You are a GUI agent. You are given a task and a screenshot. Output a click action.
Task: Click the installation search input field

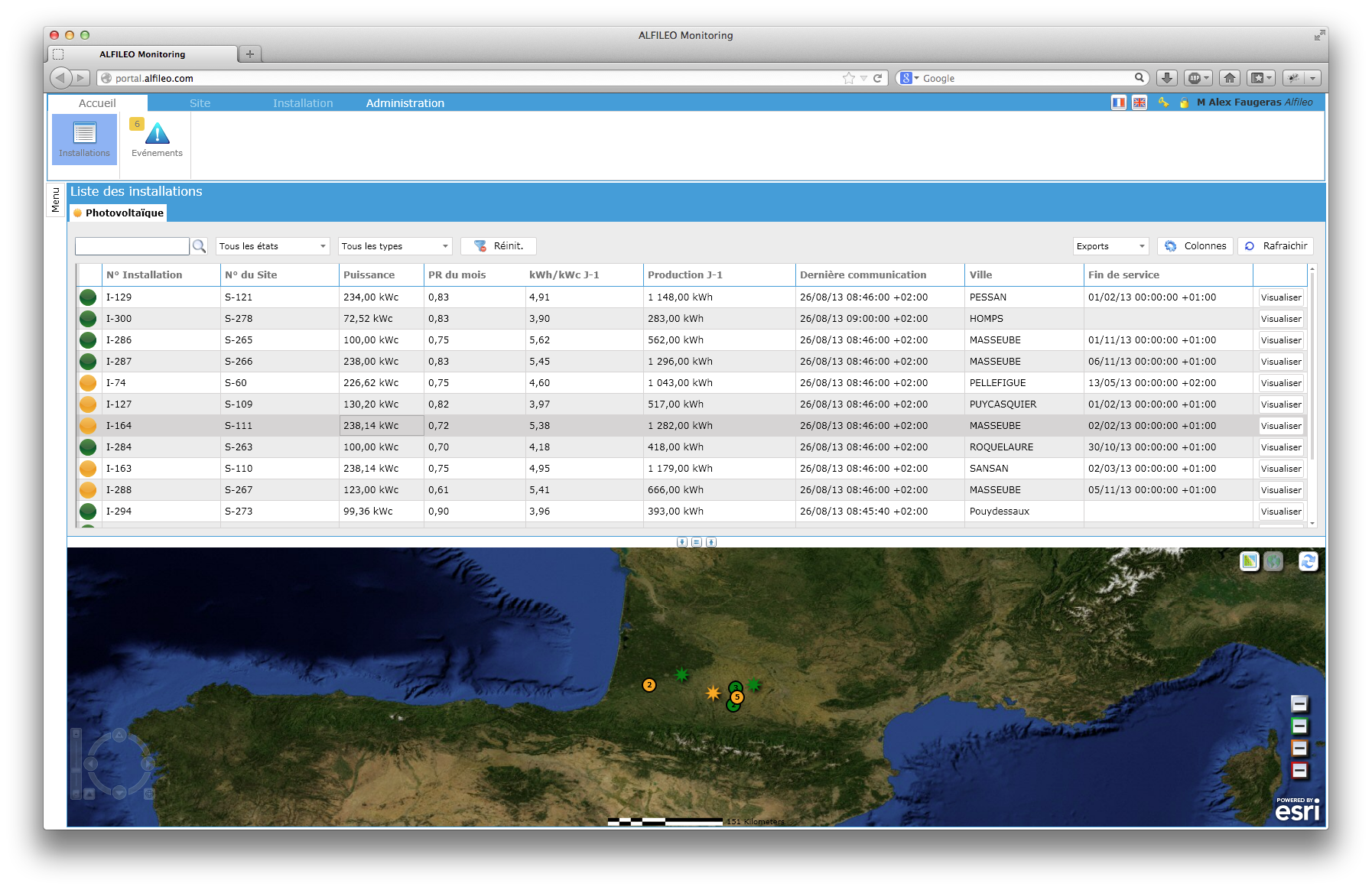tap(132, 246)
